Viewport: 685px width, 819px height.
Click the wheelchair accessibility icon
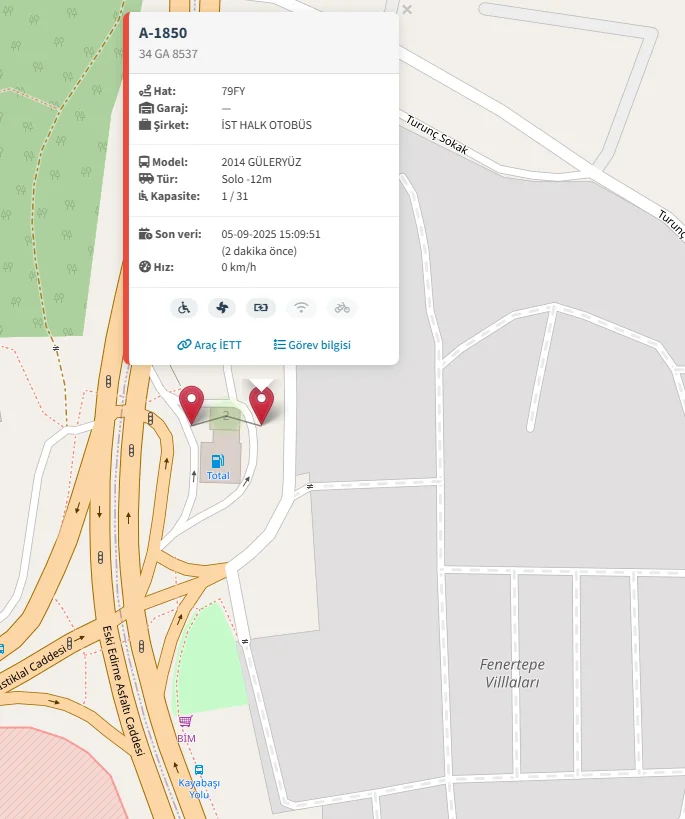click(184, 308)
